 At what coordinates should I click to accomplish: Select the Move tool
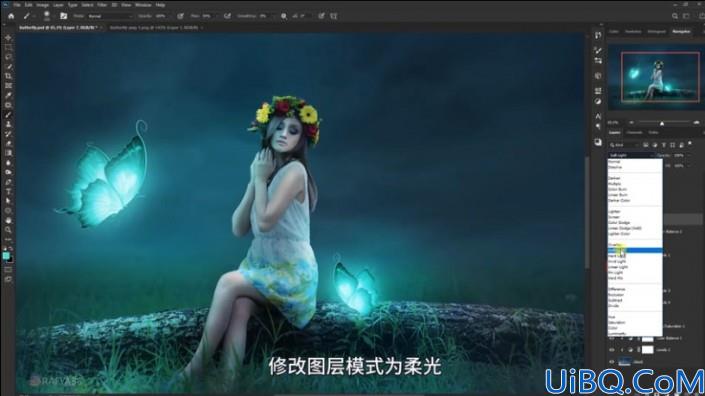pyautogui.click(x=8, y=38)
